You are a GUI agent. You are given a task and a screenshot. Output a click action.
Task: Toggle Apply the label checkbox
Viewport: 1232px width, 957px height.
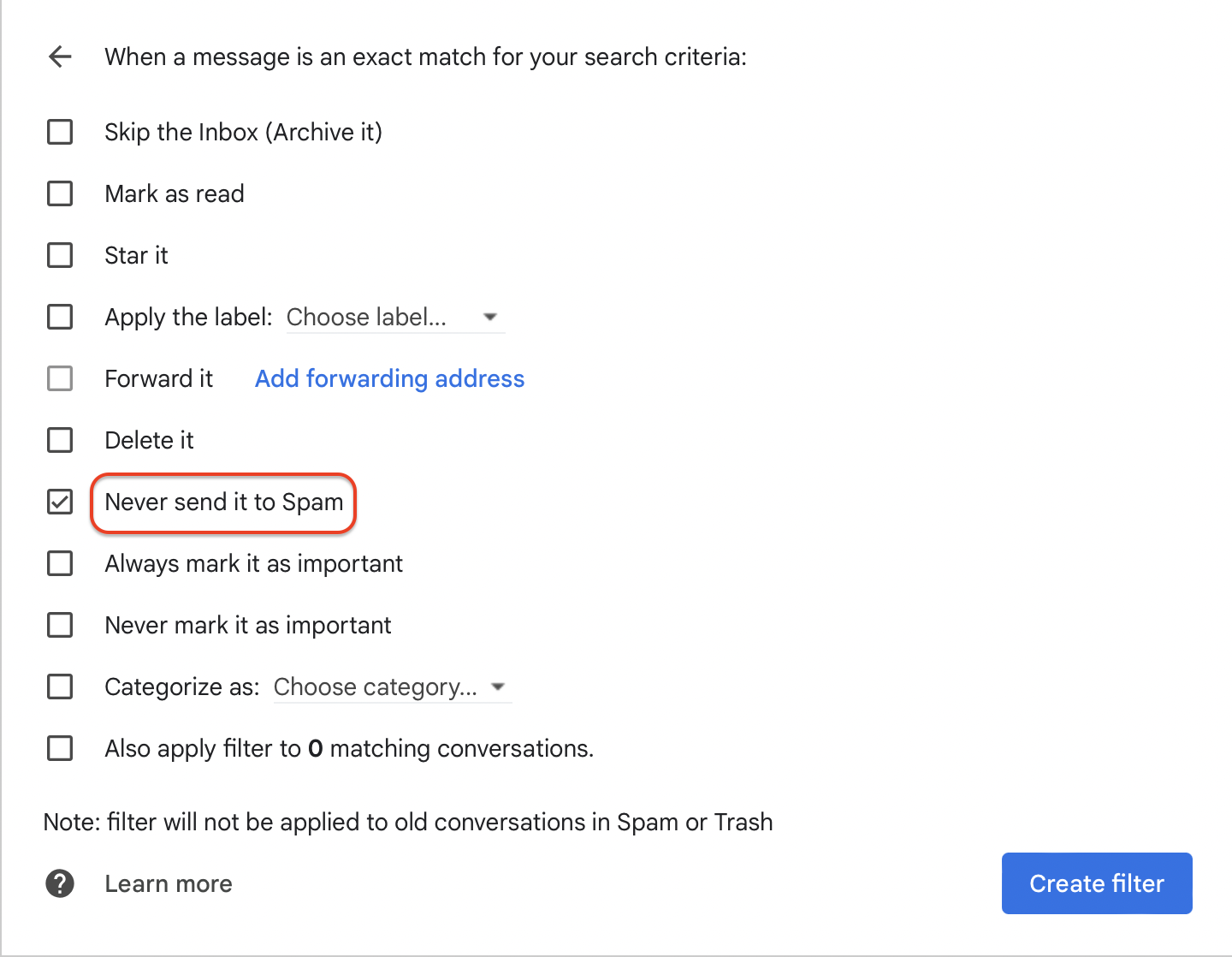(60, 318)
